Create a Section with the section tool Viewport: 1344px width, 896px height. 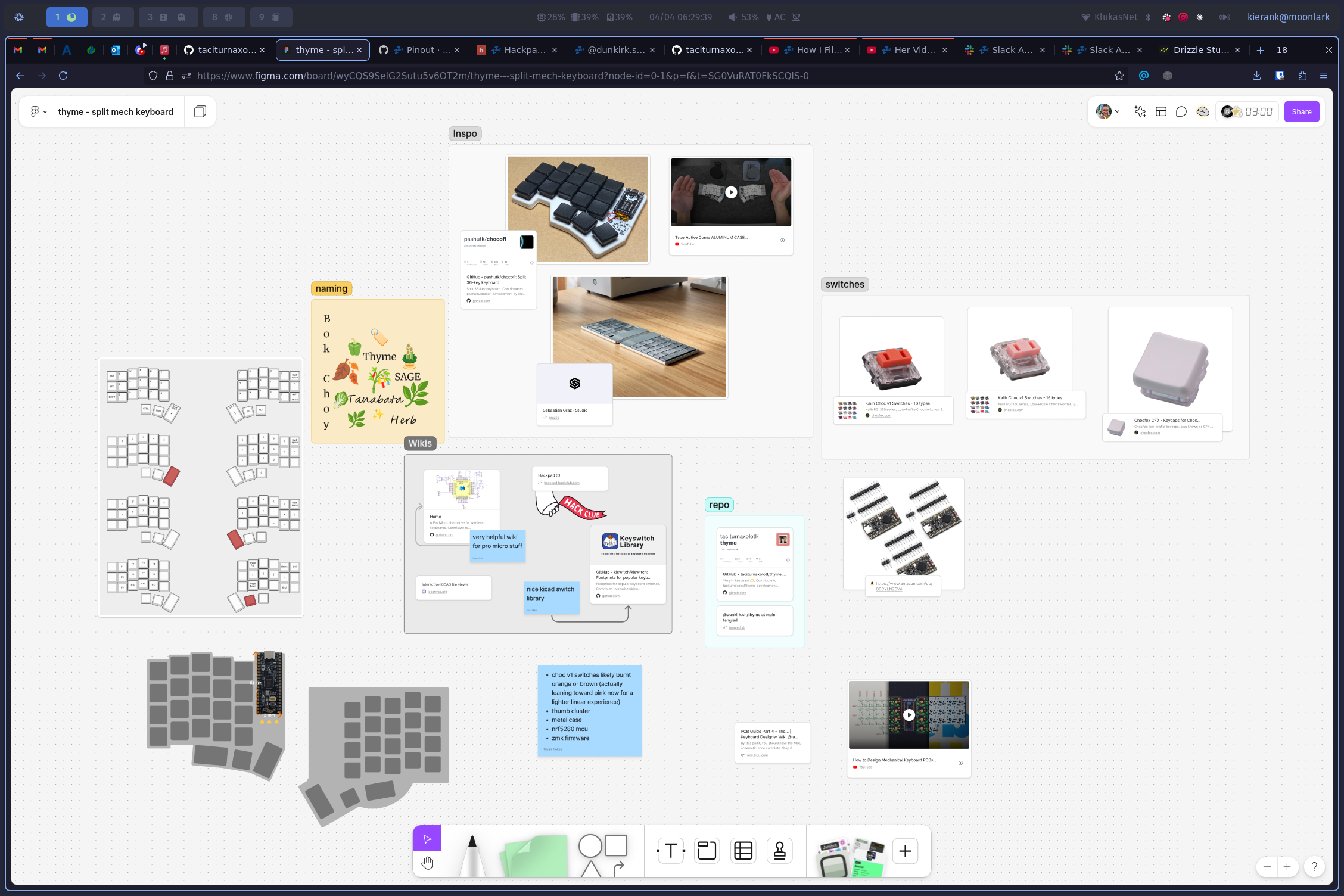(x=707, y=851)
